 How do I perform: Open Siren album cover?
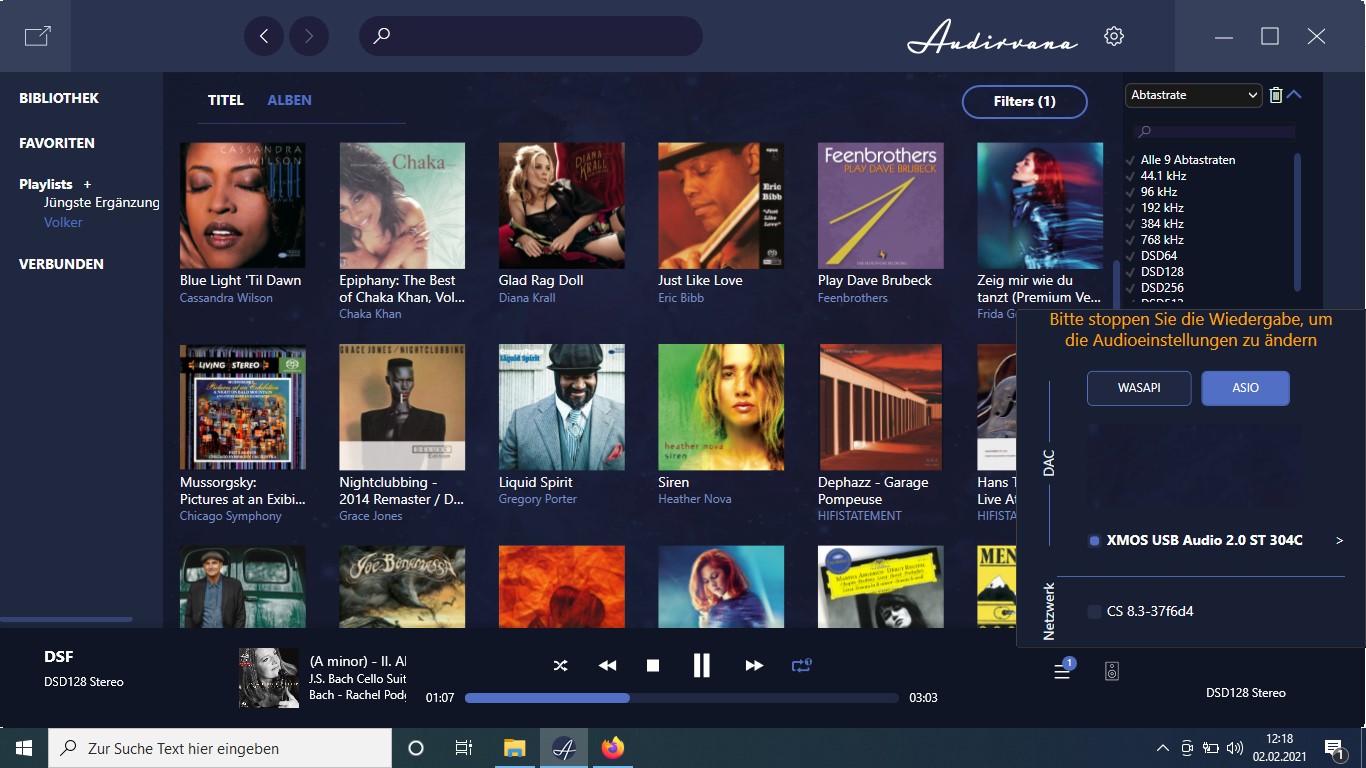pos(721,407)
